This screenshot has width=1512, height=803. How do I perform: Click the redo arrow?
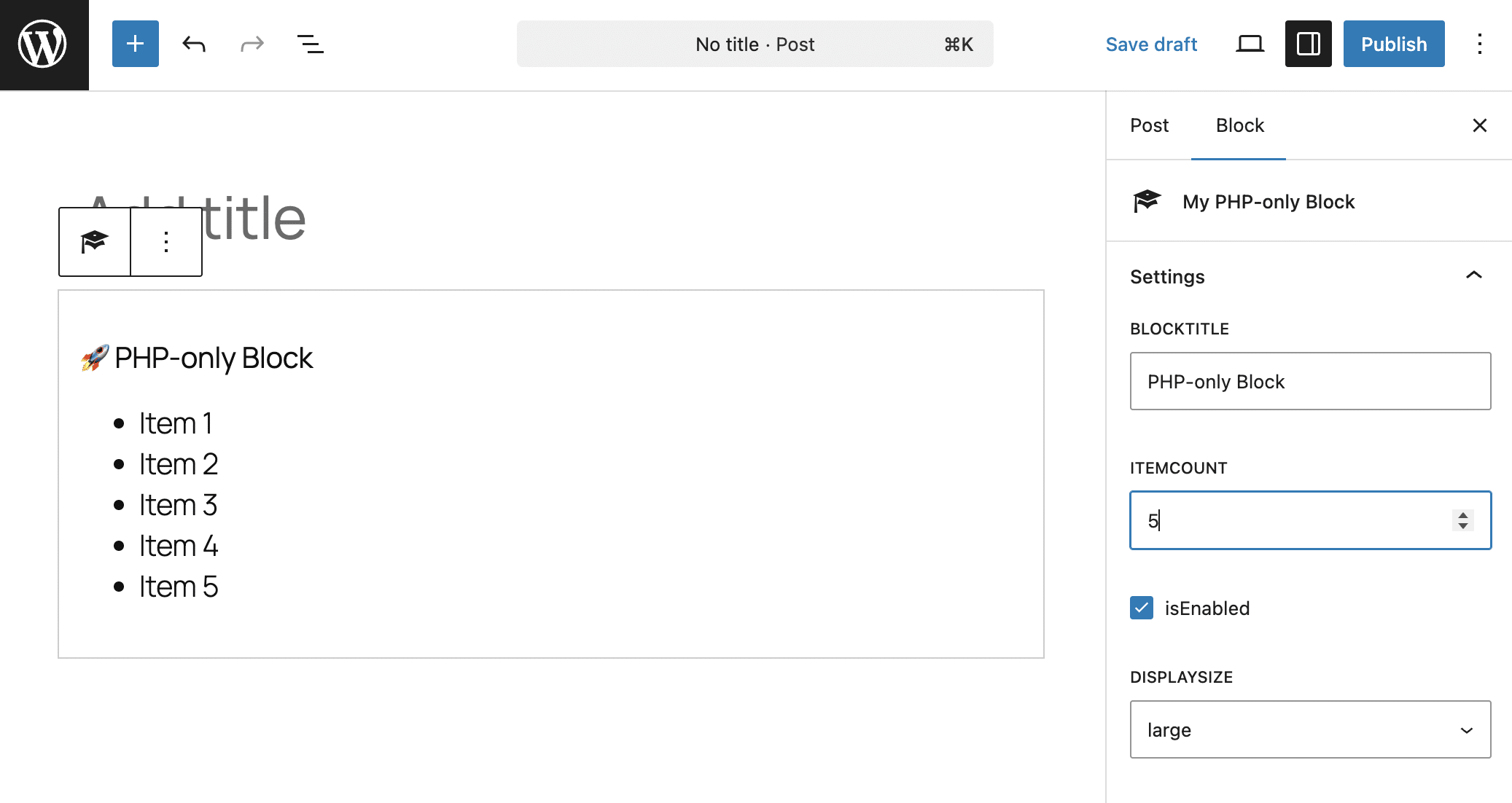251,44
